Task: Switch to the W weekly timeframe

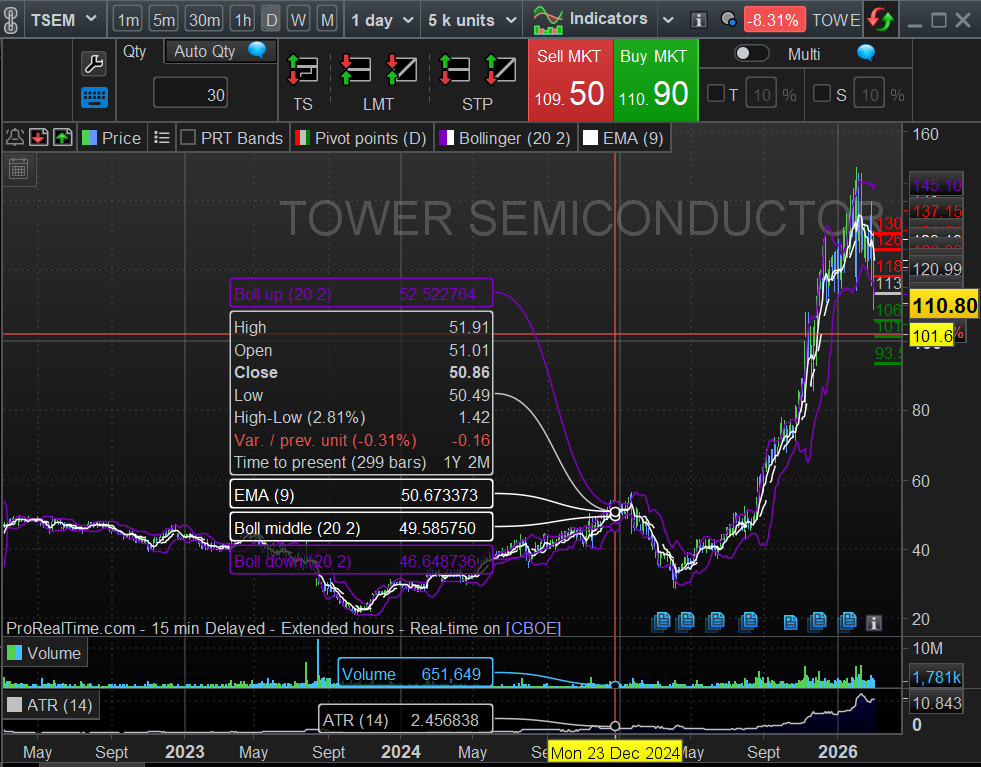Action: tap(299, 20)
